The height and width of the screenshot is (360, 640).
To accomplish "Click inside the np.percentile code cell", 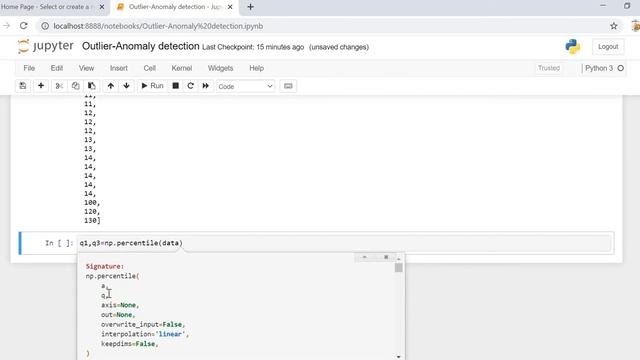I will click(x=345, y=243).
